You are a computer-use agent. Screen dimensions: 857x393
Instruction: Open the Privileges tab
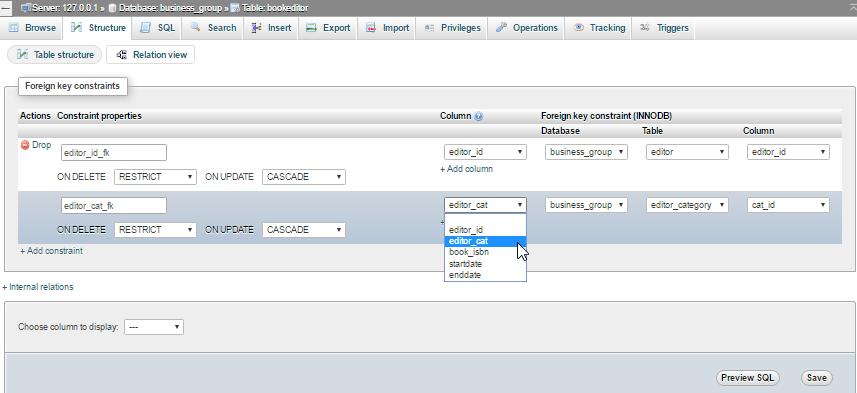453,28
